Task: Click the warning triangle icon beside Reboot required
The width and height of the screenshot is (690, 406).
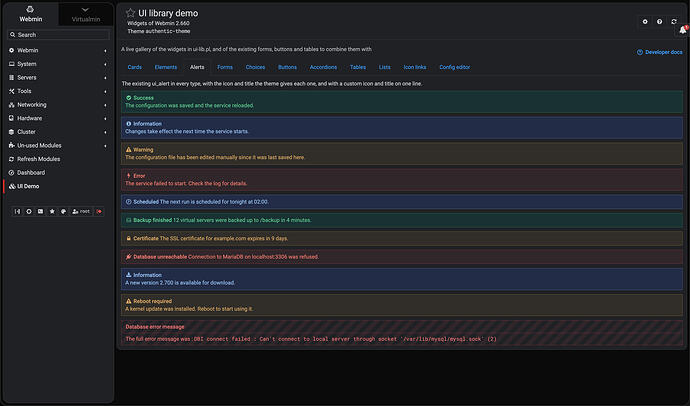Action: click(x=128, y=301)
